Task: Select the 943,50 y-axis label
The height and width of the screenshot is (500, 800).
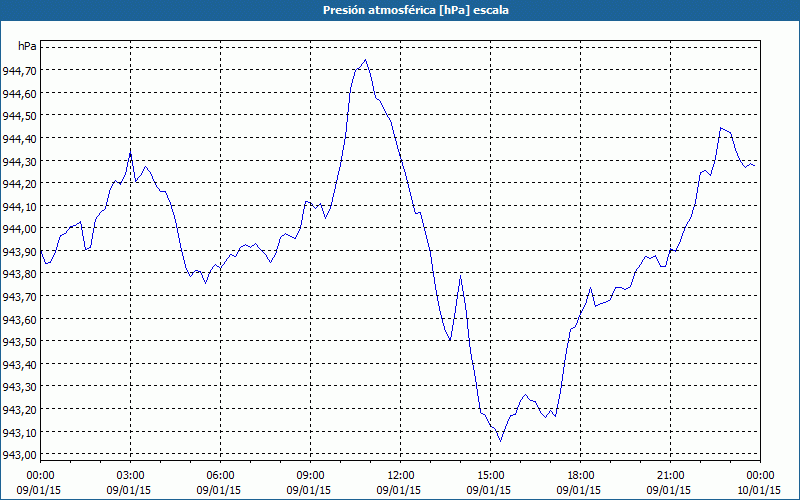Action: point(19,342)
